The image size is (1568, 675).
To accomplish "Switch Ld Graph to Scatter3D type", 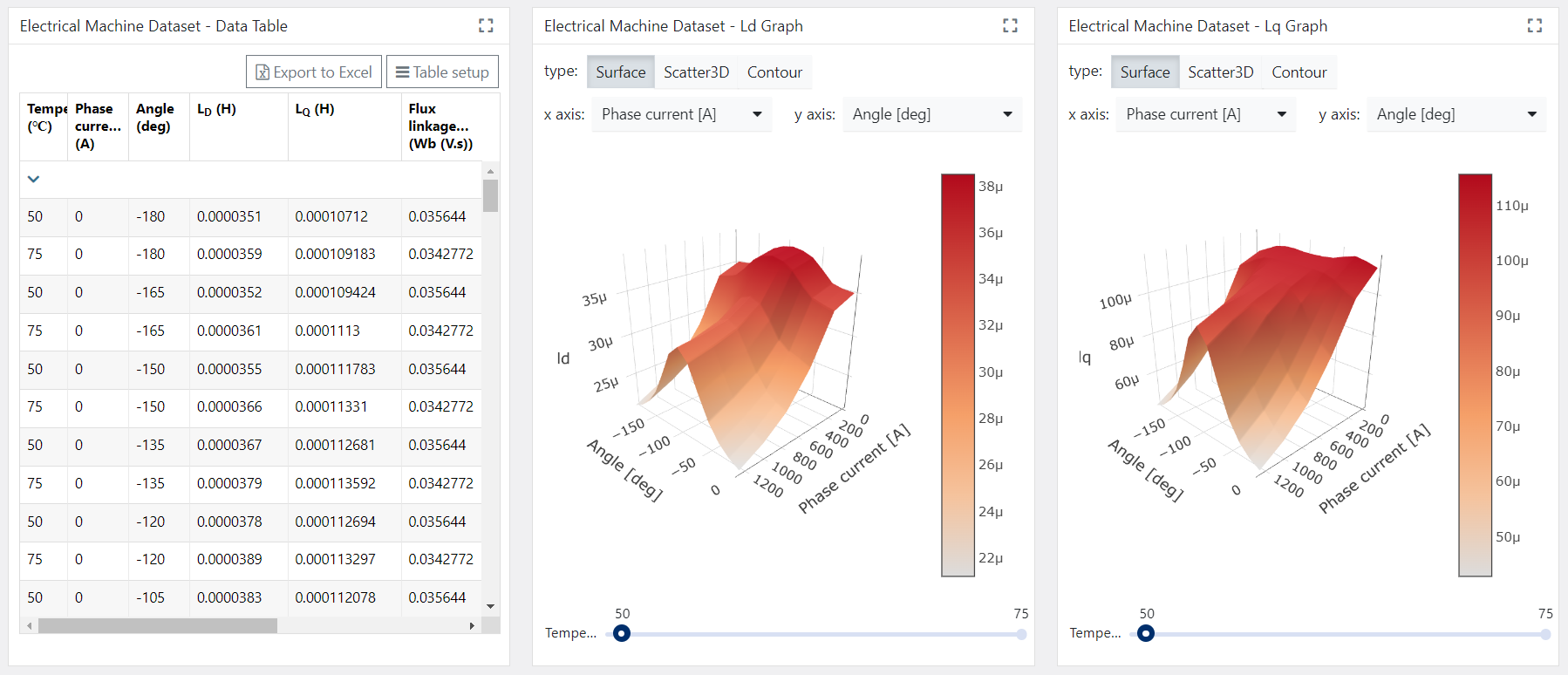I will click(696, 72).
